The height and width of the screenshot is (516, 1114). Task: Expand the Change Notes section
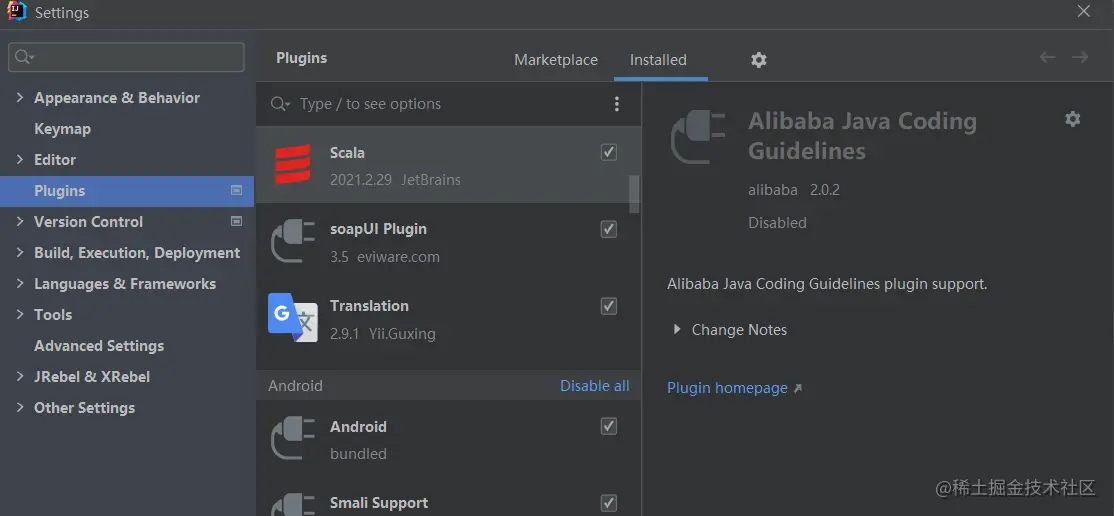tap(677, 330)
